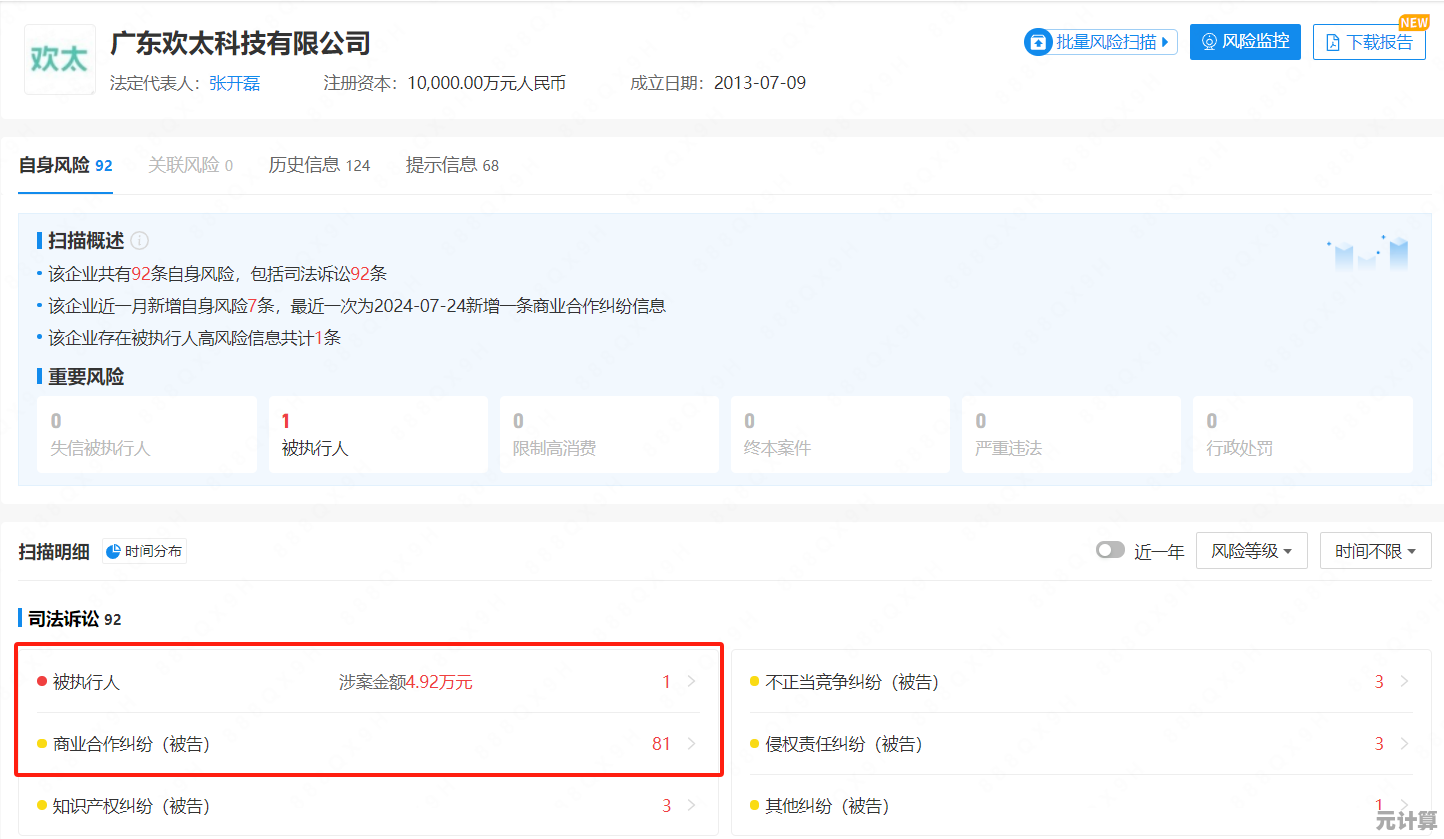Click the count 81 on 商业合作纠纷（被告）
Viewport: 1444px width, 839px height.
pos(661,743)
